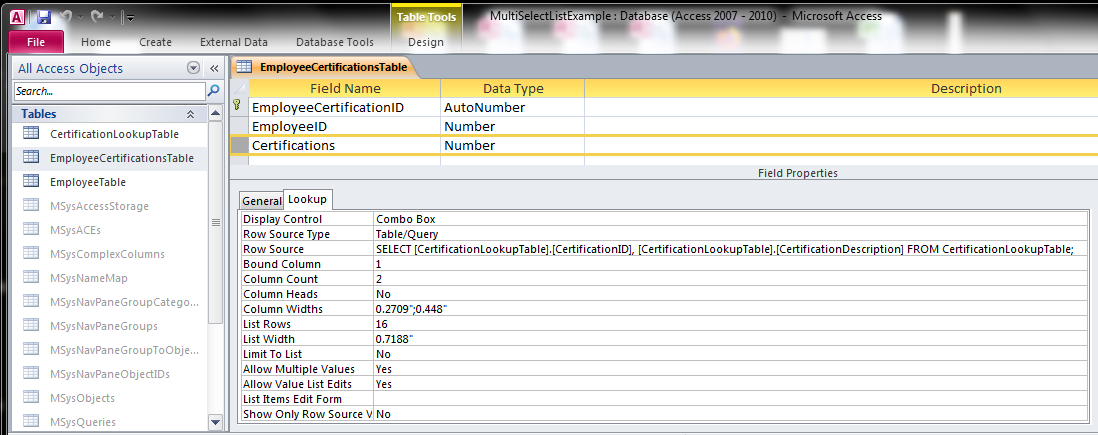Viewport: 1098px width, 435px height.
Task: Open the Customize Quick Access Toolbar dropdown
Action: [x=130, y=17]
